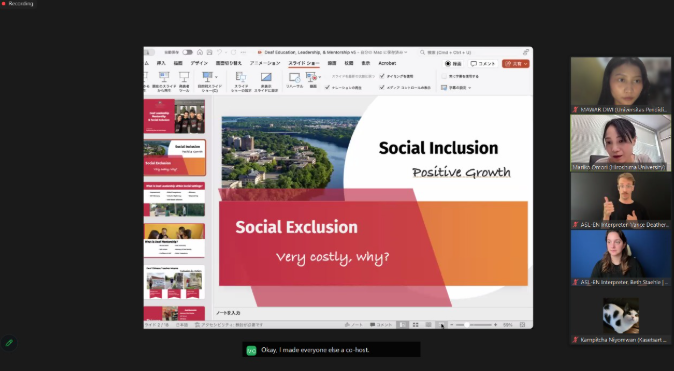Click the Zoom annotation pen icon
The width and height of the screenshot is (674, 371).
pos(9,343)
